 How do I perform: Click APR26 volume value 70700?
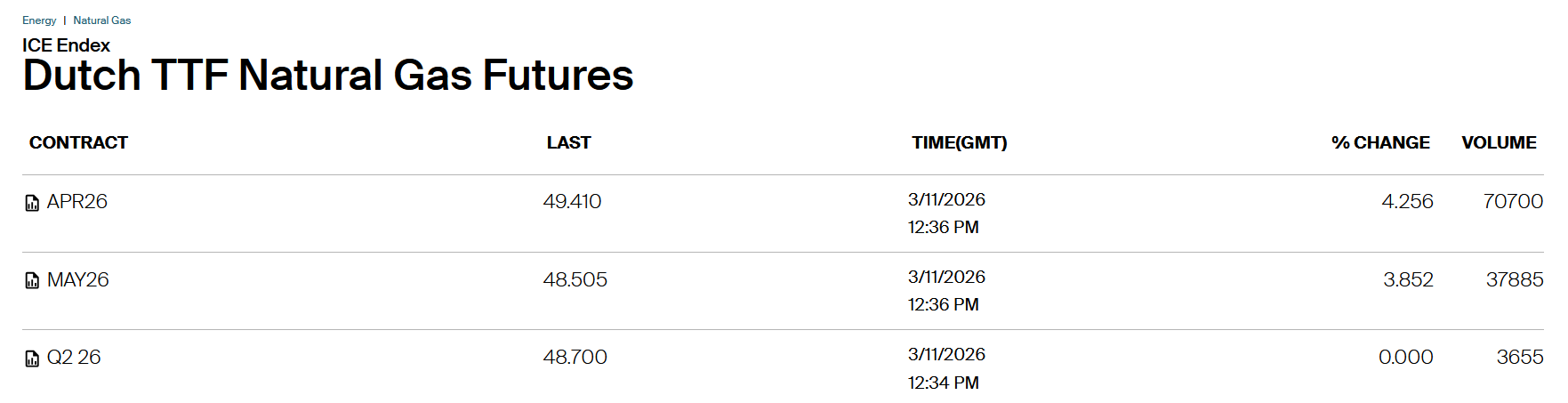coord(1512,202)
